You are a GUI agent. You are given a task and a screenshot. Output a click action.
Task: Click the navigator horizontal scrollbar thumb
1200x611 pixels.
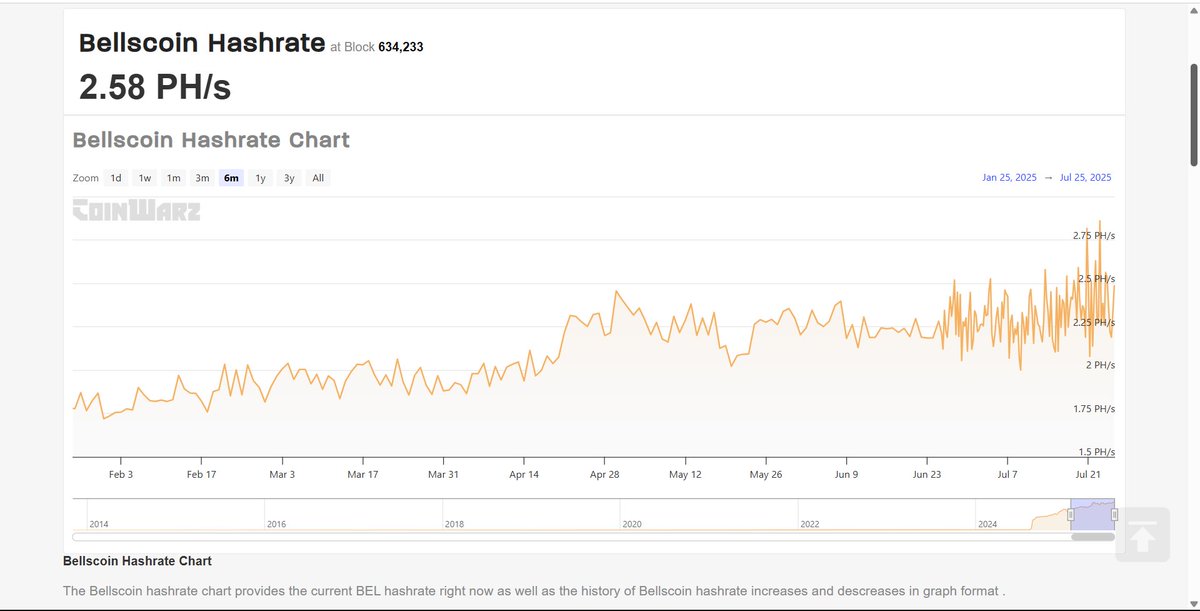coord(1092,537)
